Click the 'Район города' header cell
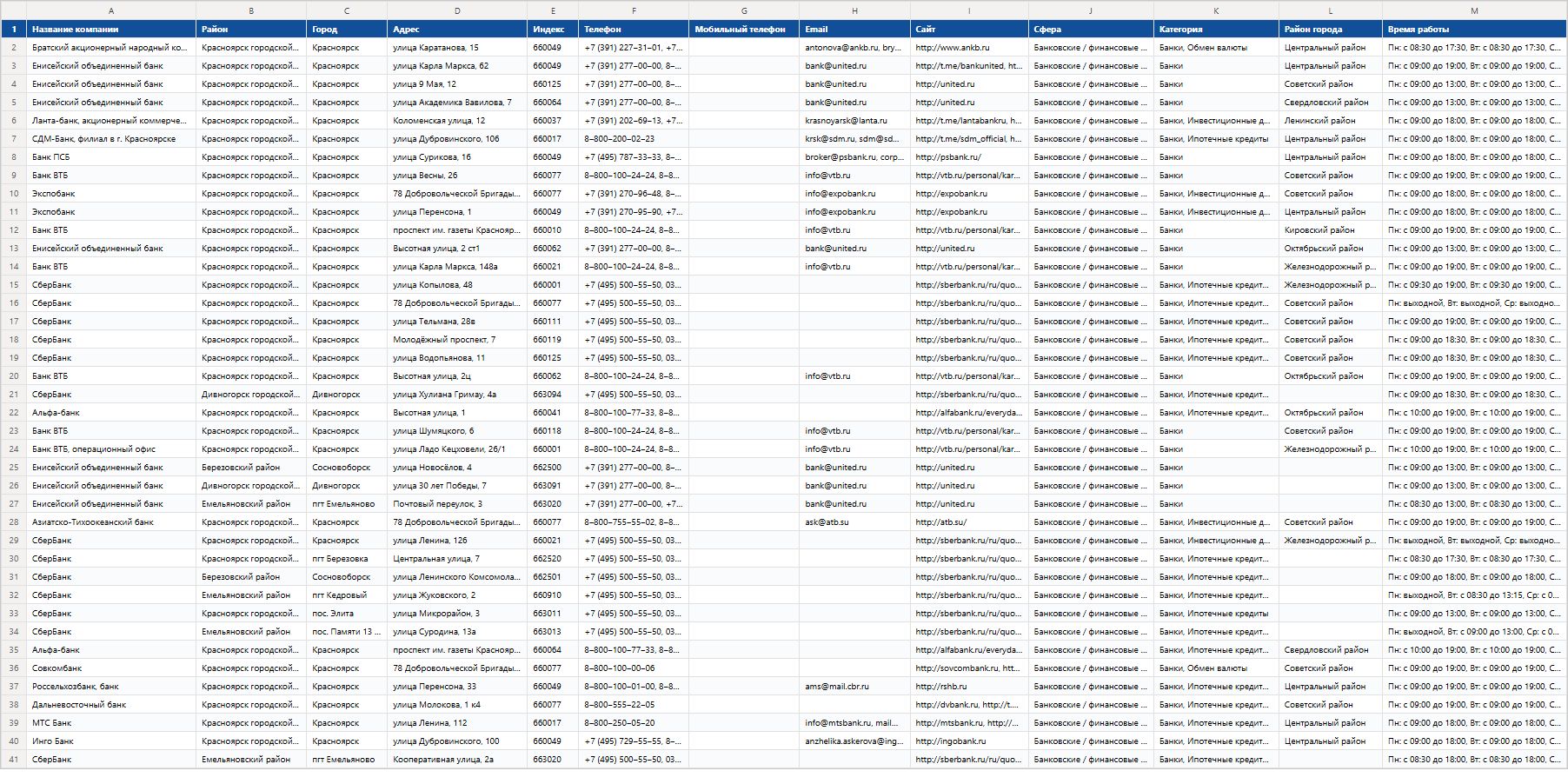 coord(1331,30)
